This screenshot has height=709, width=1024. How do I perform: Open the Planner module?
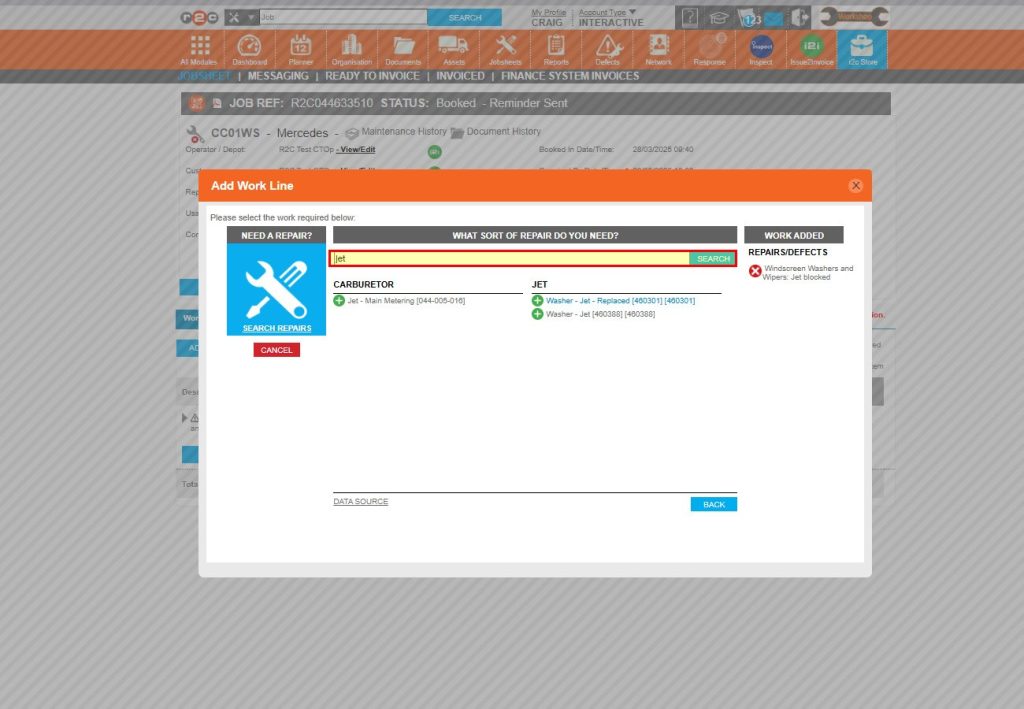tap(301, 47)
